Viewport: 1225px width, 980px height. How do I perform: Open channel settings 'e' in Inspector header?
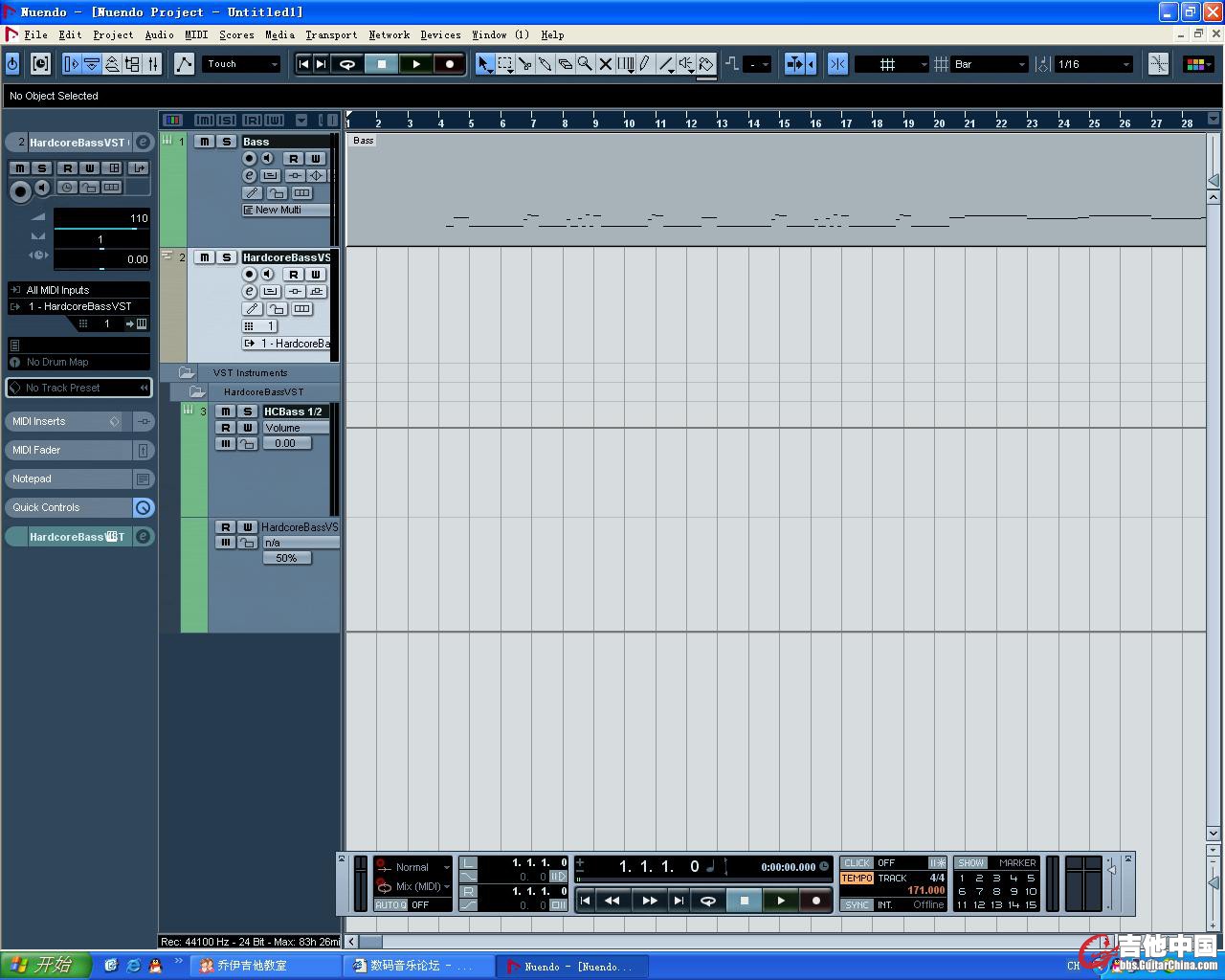click(143, 143)
